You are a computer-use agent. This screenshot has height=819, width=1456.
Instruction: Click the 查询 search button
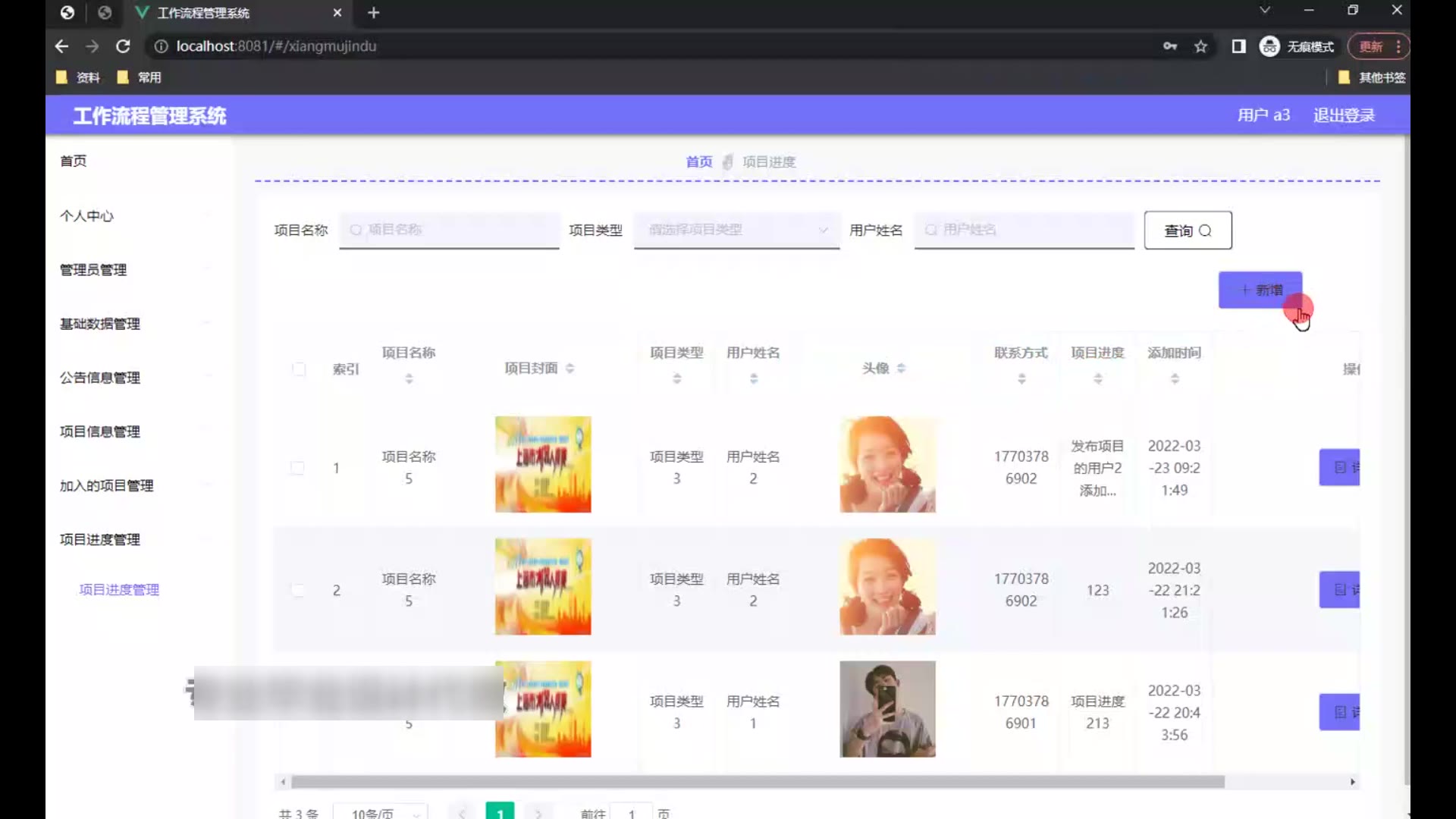click(1188, 231)
